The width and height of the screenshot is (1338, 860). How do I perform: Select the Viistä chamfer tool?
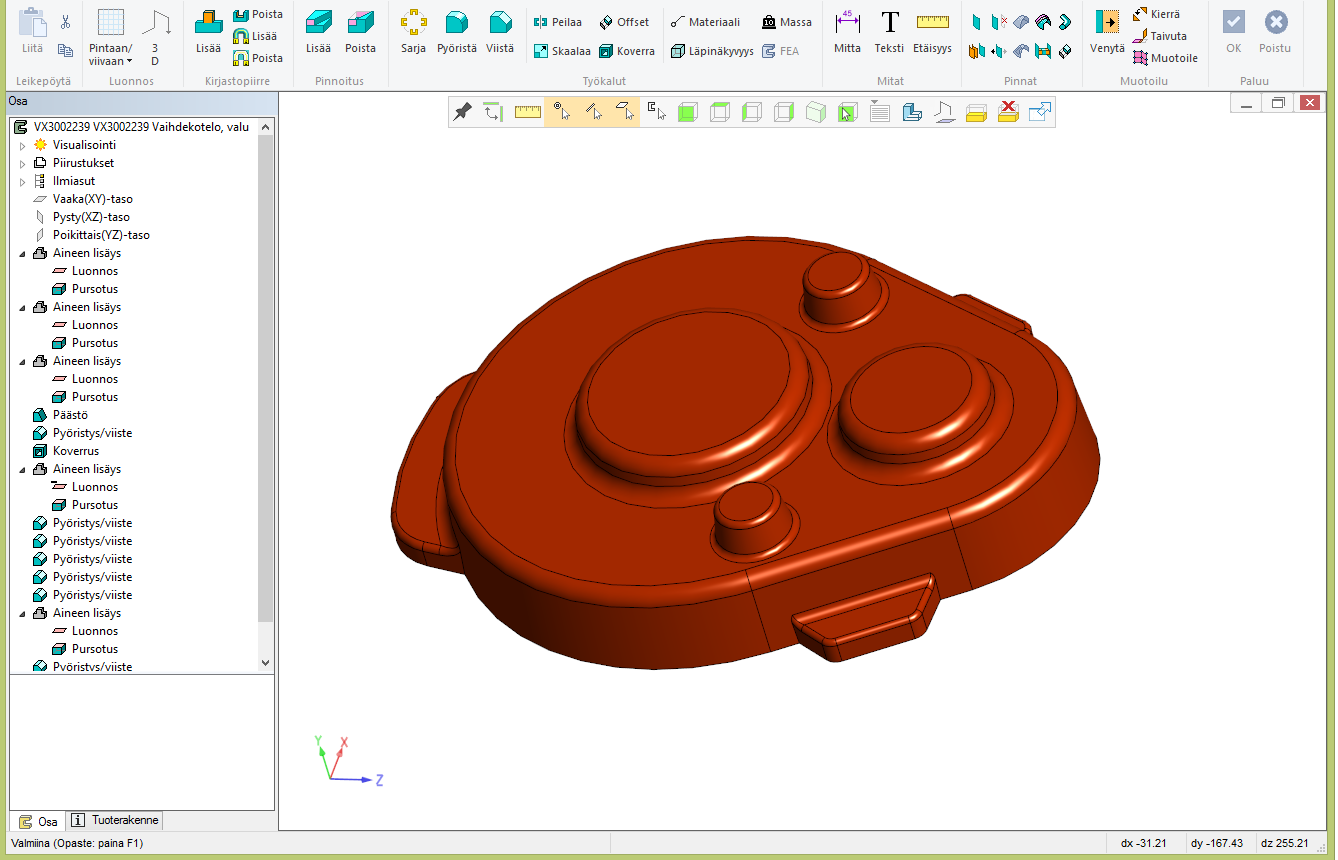point(500,30)
